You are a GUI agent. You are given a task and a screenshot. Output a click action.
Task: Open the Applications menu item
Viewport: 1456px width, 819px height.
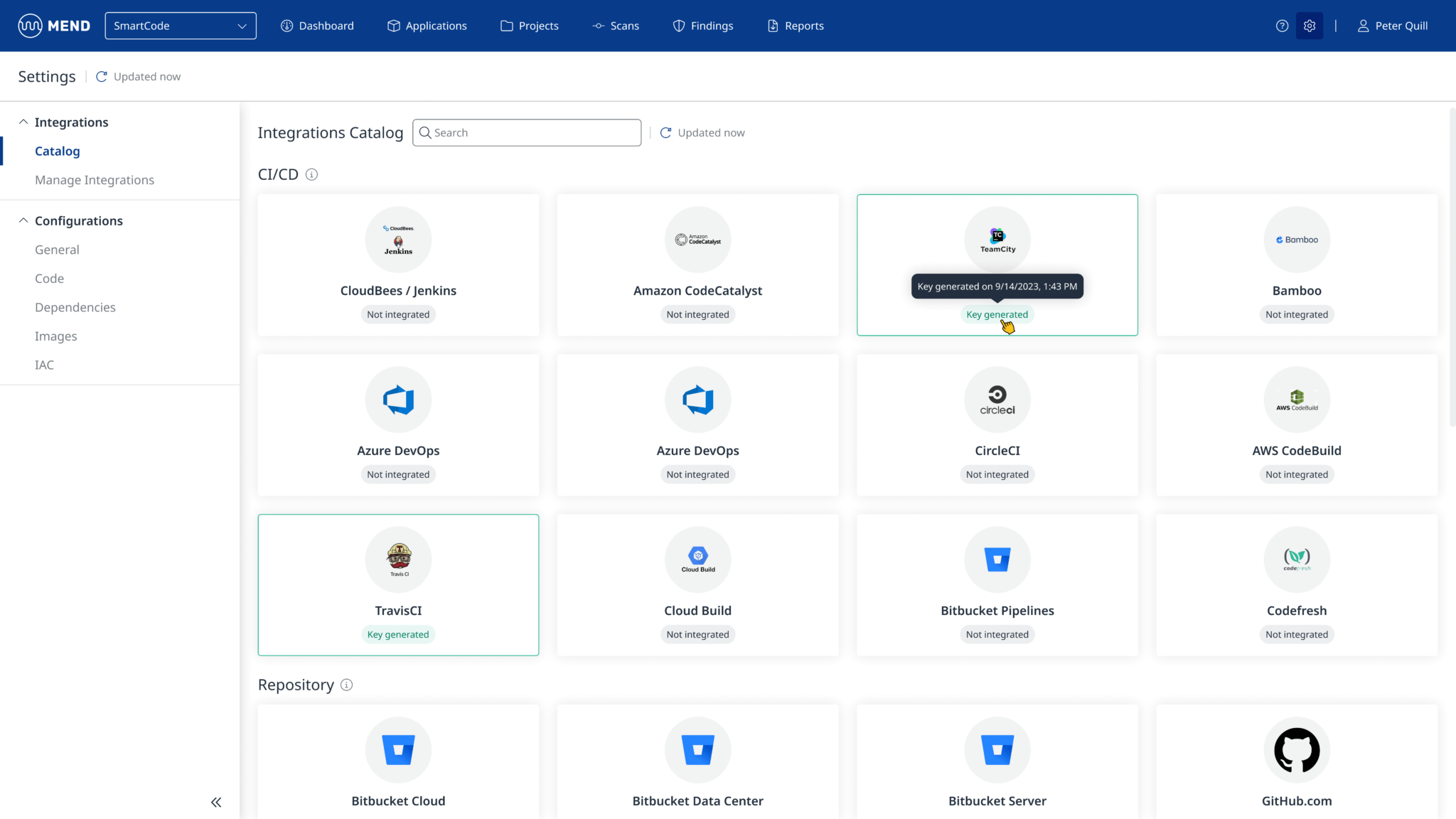(x=427, y=26)
